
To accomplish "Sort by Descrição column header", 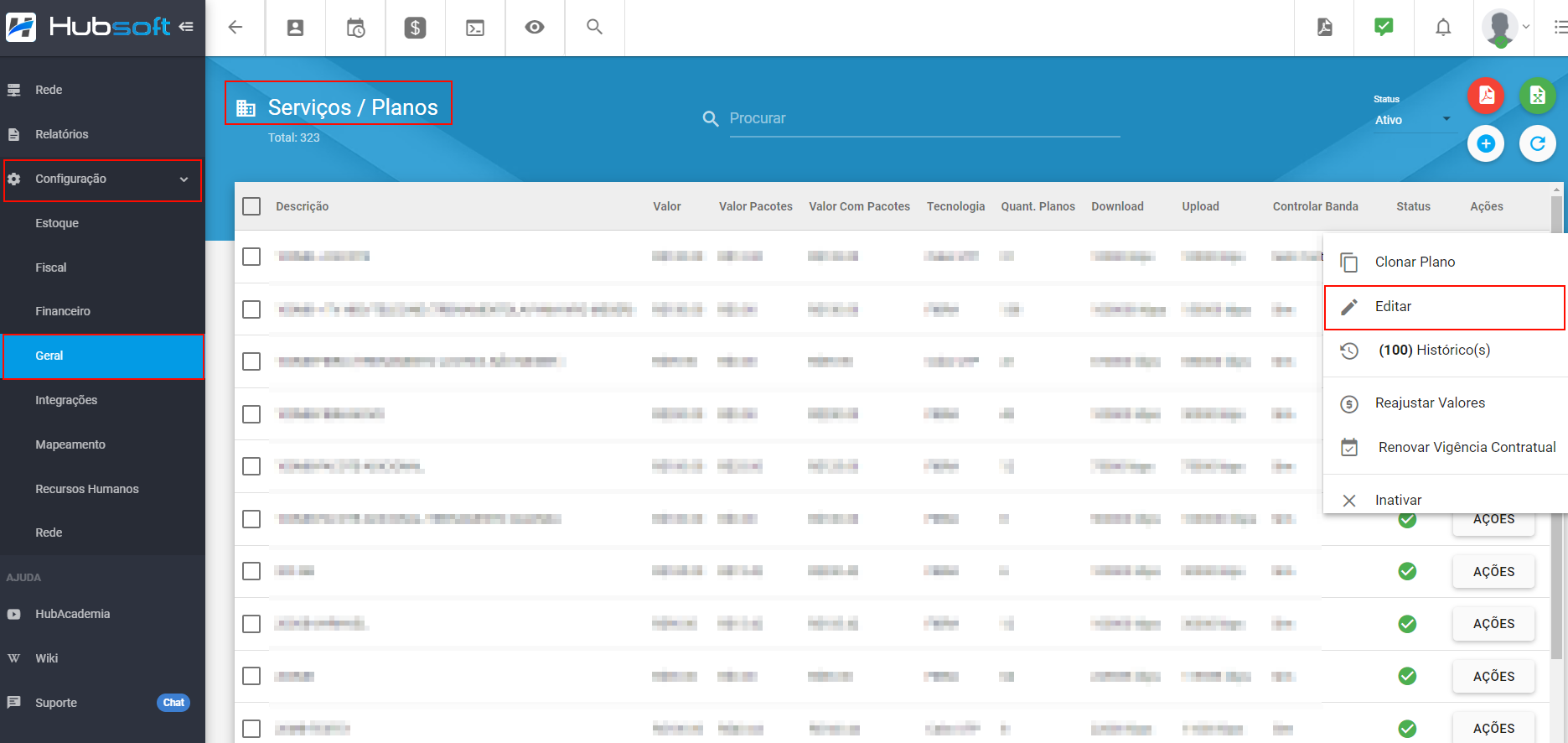I will click(302, 206).
